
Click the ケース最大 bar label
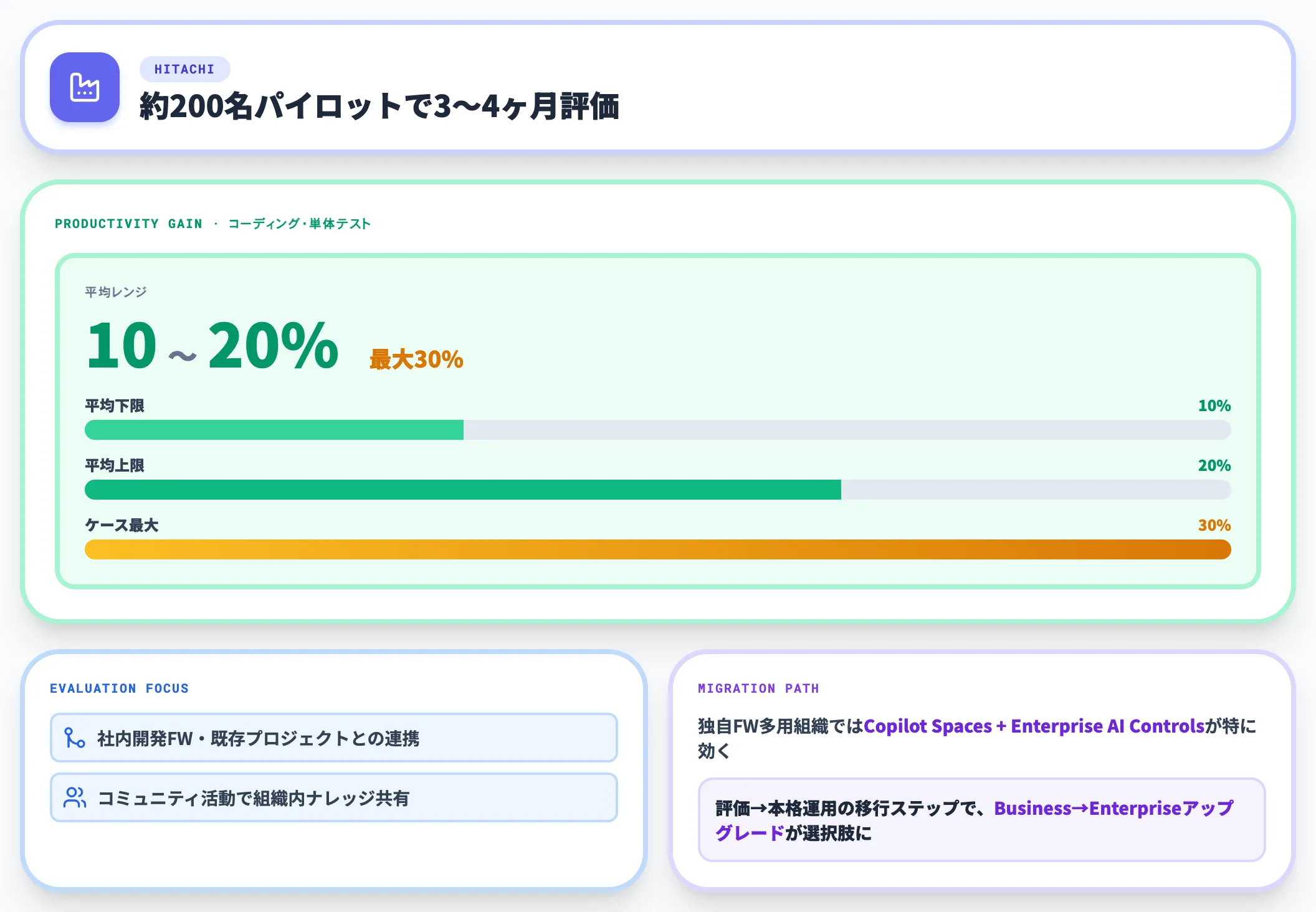click(x=122, y=526)
